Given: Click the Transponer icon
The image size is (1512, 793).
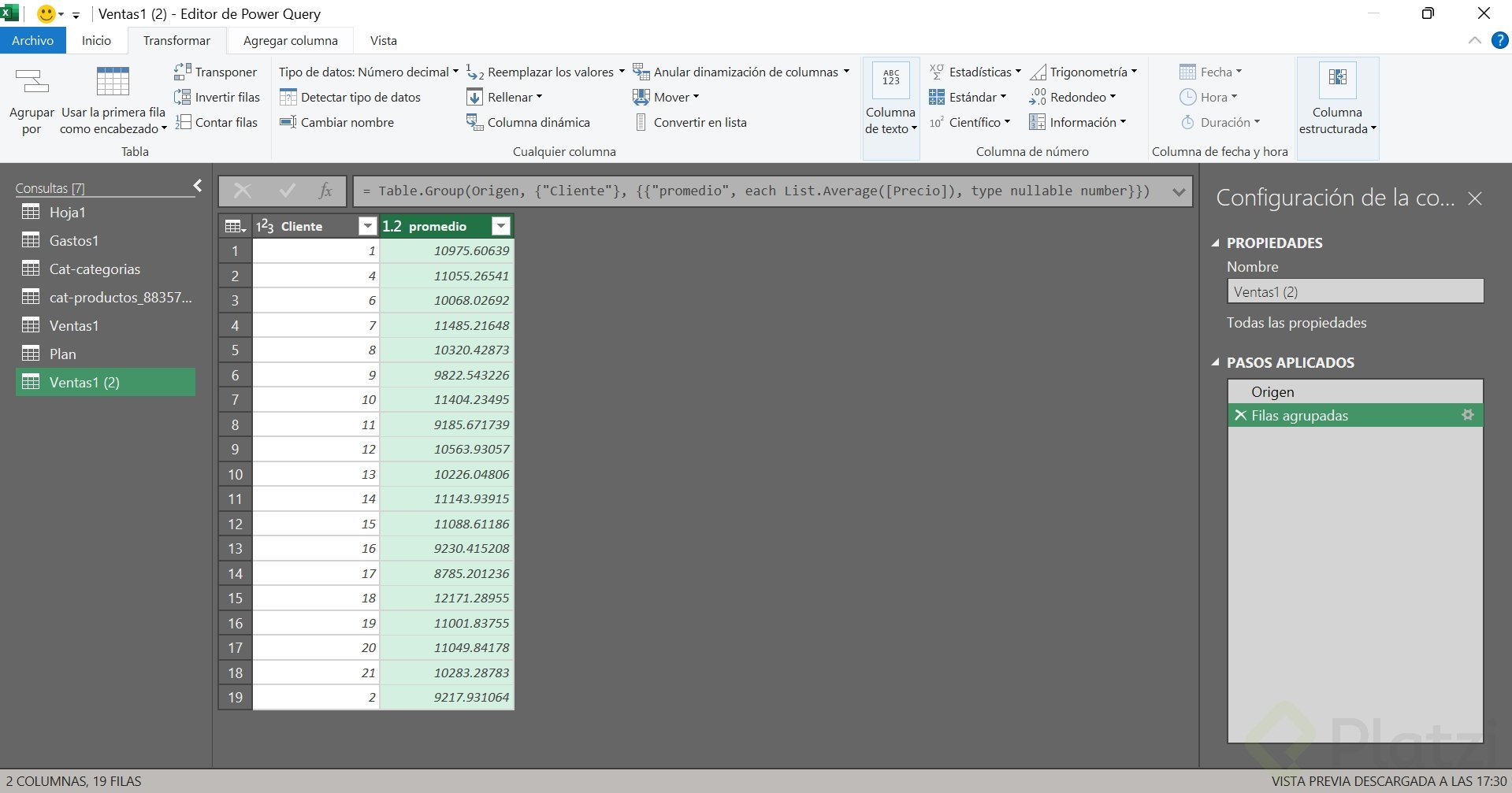Looking at the screenshot, I should 183,72.
